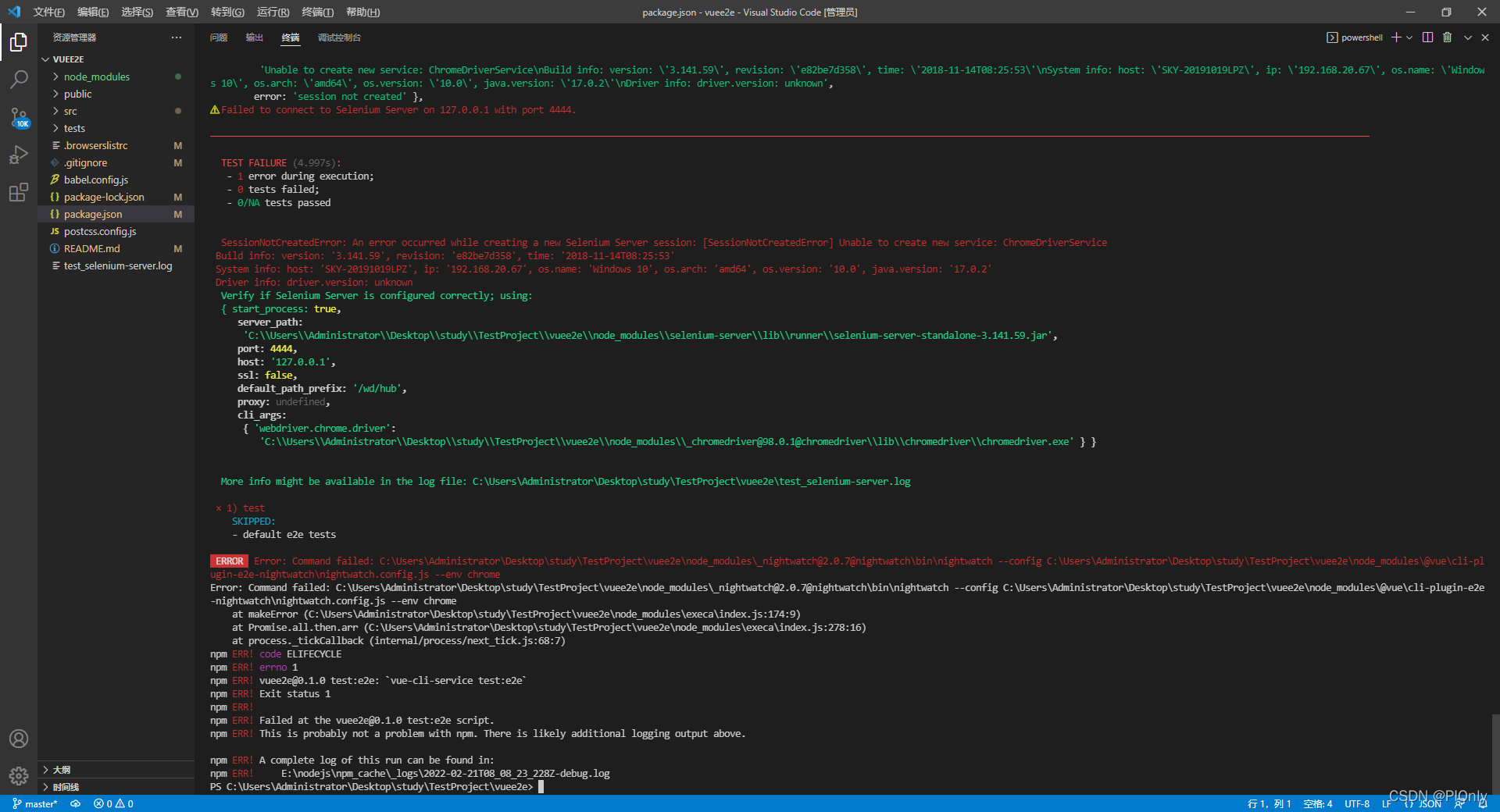Open postcss.config.js file
This screenshot has height=812, width=1500.
116,231
